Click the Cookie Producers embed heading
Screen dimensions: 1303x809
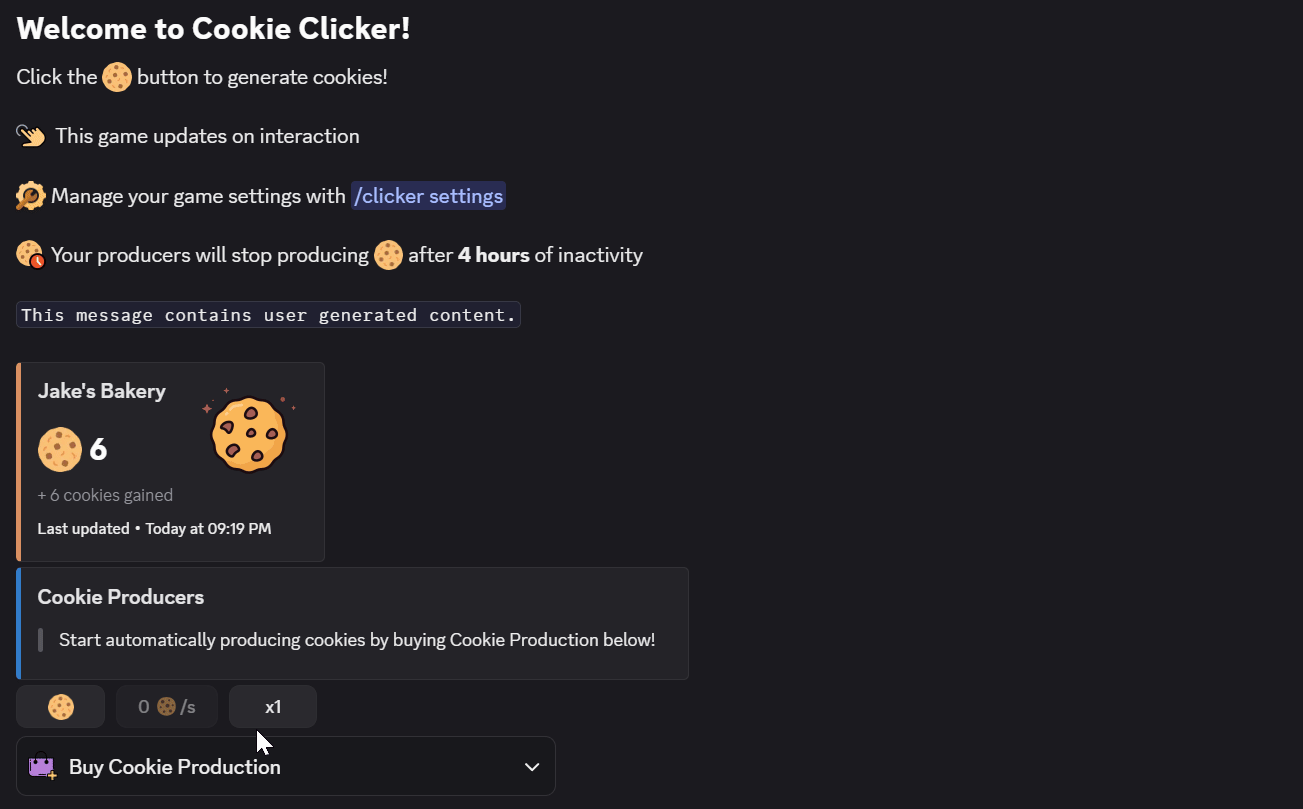click(x=121, y=597)
